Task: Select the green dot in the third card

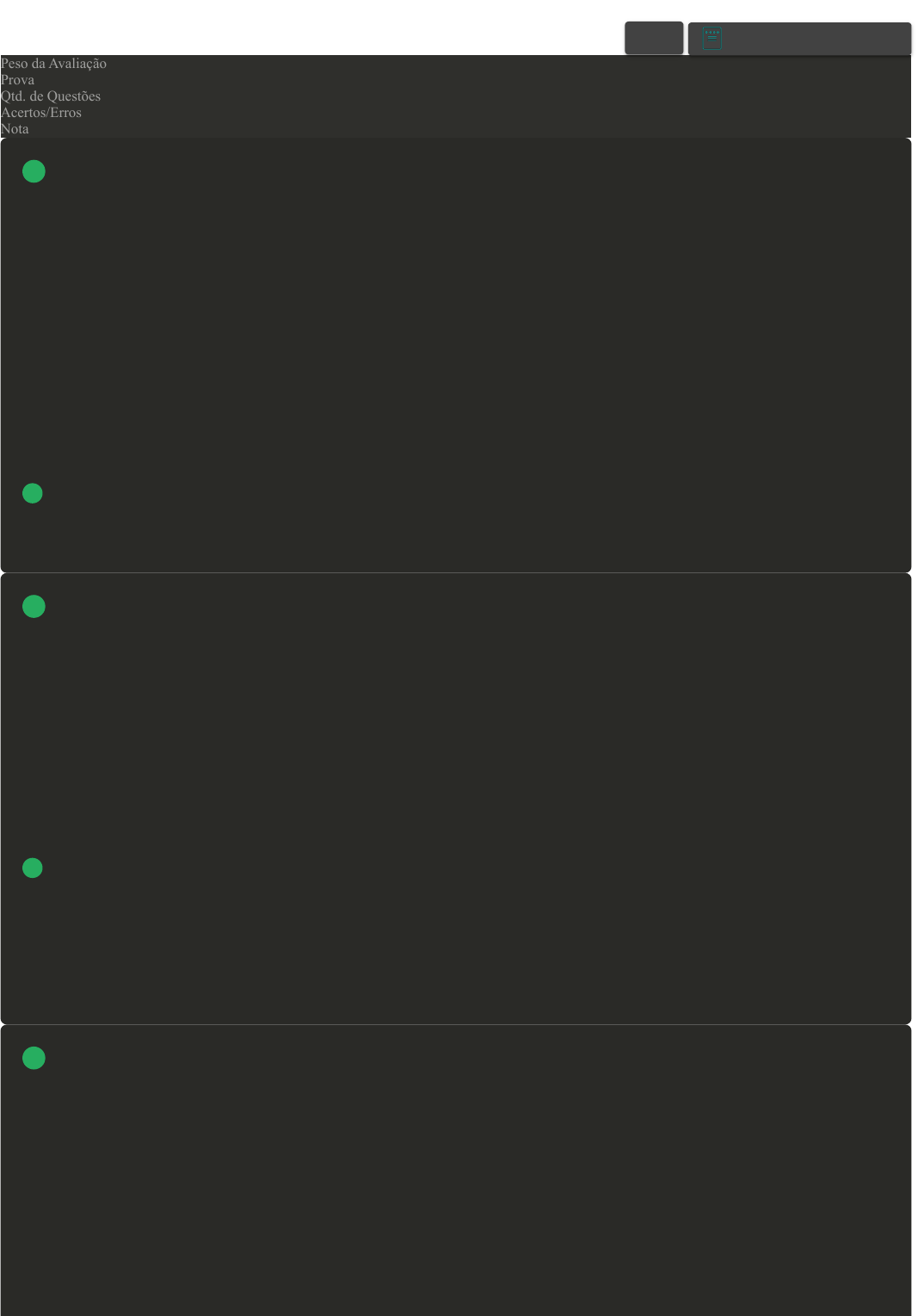Action: point(34,1058)
